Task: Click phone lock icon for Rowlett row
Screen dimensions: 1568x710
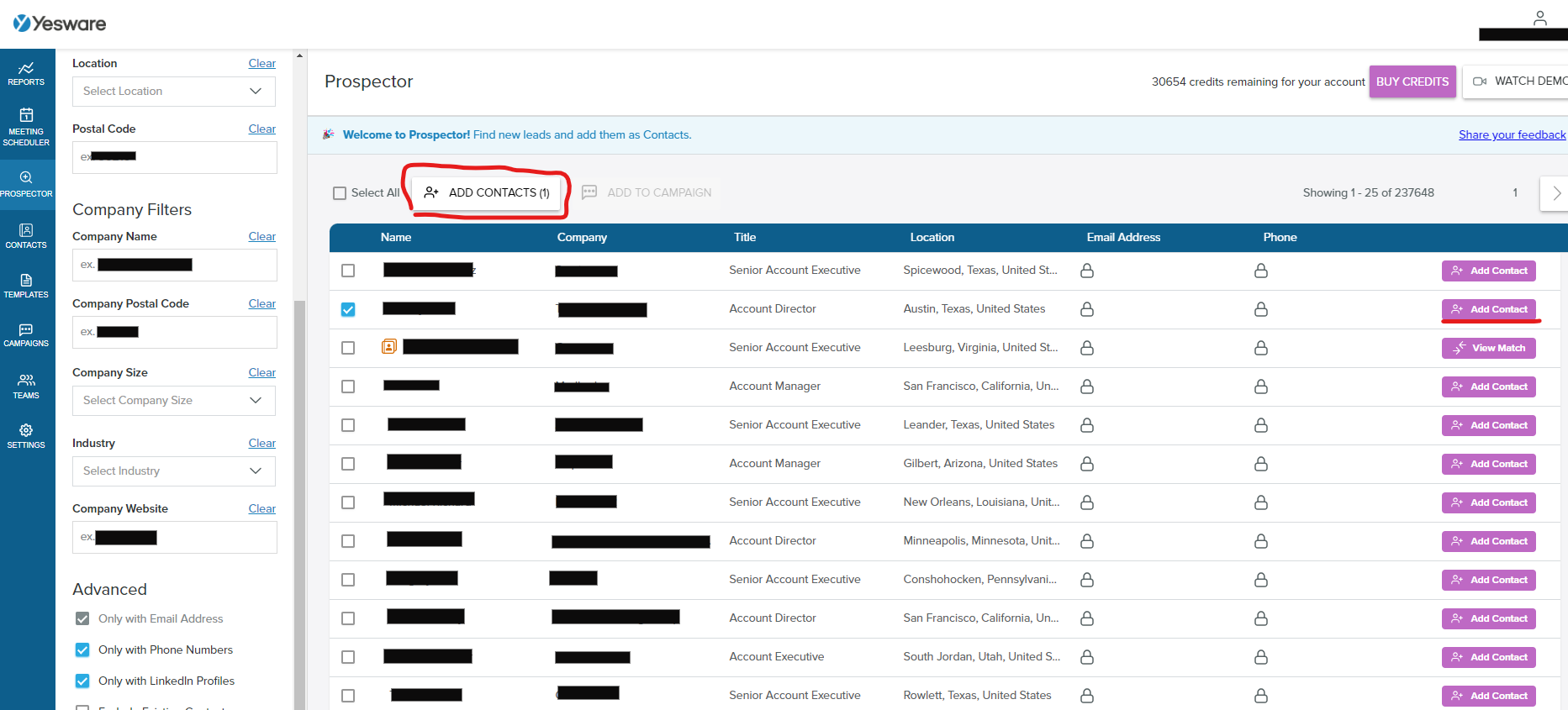Action: [1260, 696]
